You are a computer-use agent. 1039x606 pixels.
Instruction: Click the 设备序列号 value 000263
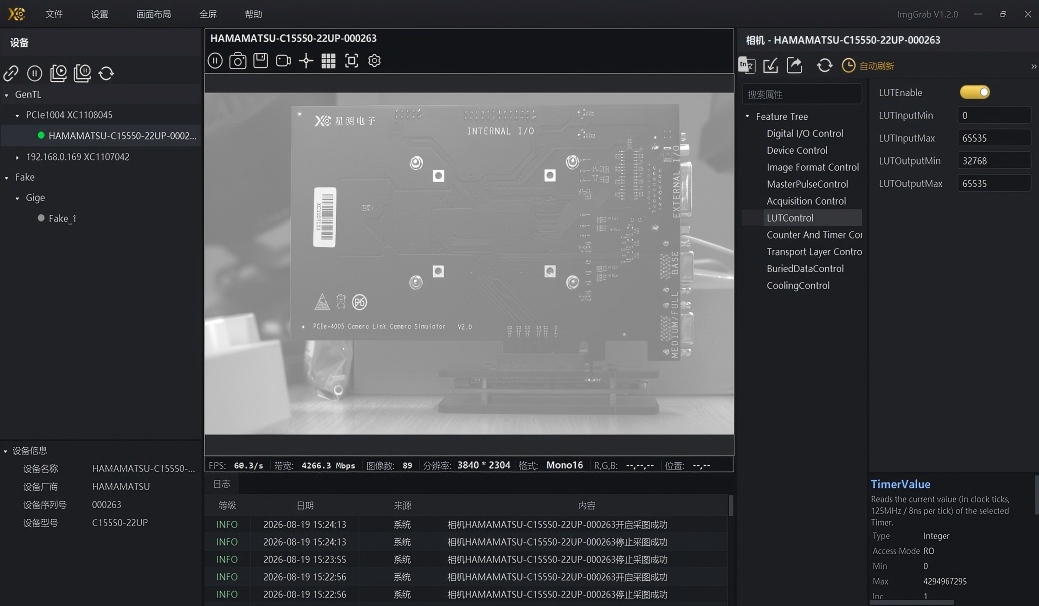[107, 505]
